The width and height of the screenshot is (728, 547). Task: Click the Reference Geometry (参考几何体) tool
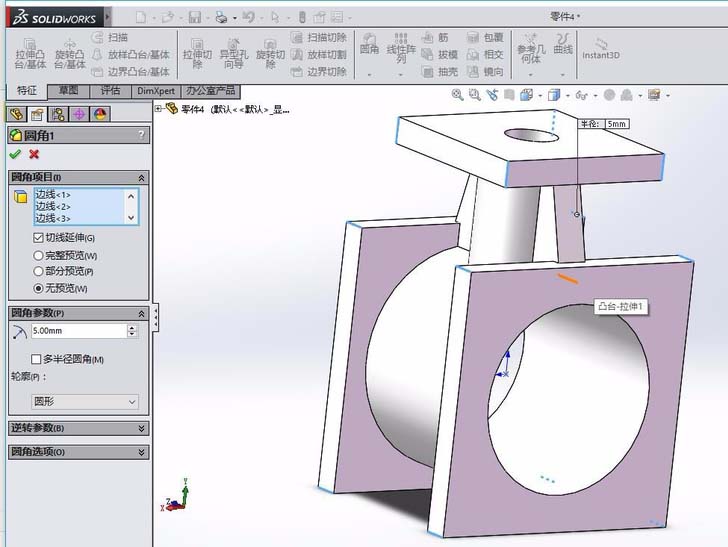click(x=530, y=48)
